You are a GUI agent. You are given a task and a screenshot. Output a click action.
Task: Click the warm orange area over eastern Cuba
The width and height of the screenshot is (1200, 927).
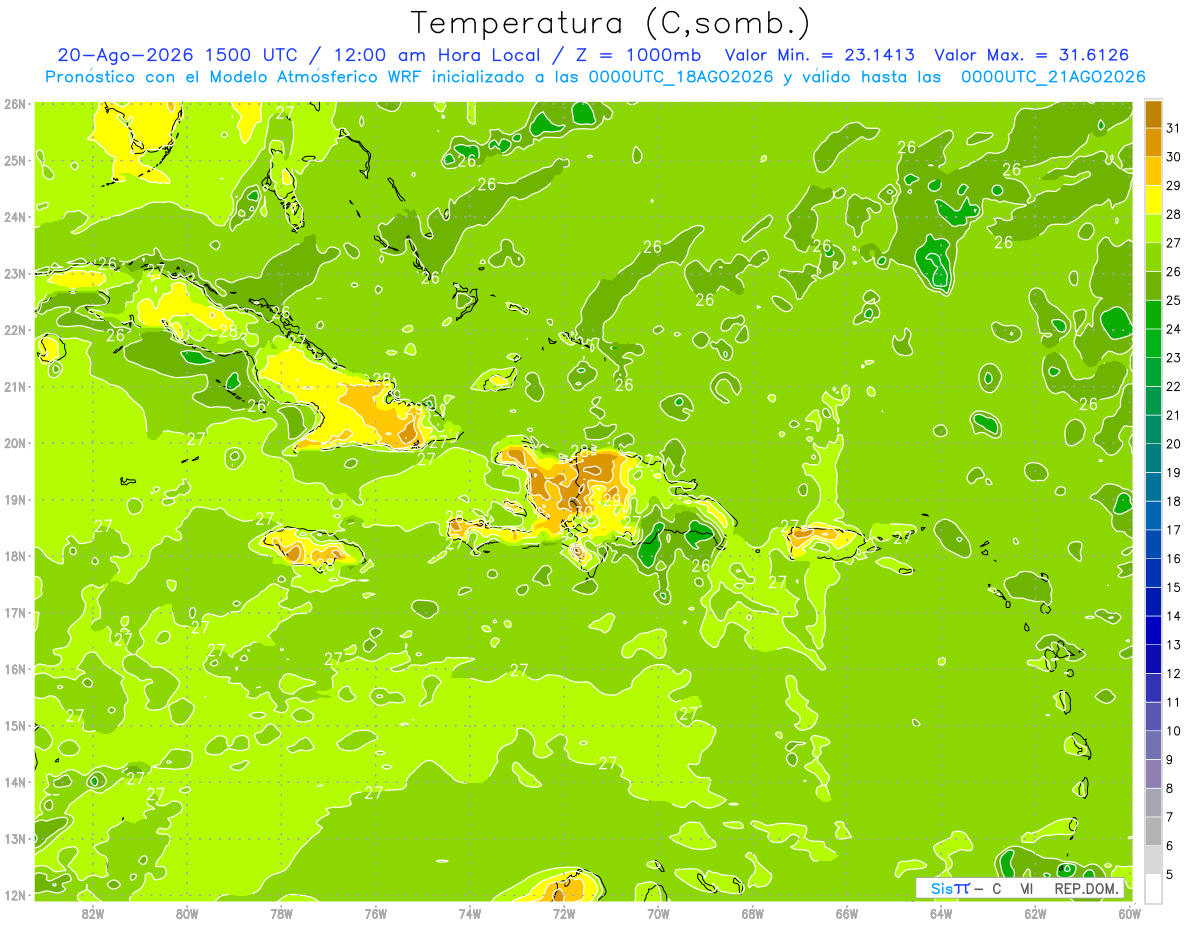pos(383,415)
